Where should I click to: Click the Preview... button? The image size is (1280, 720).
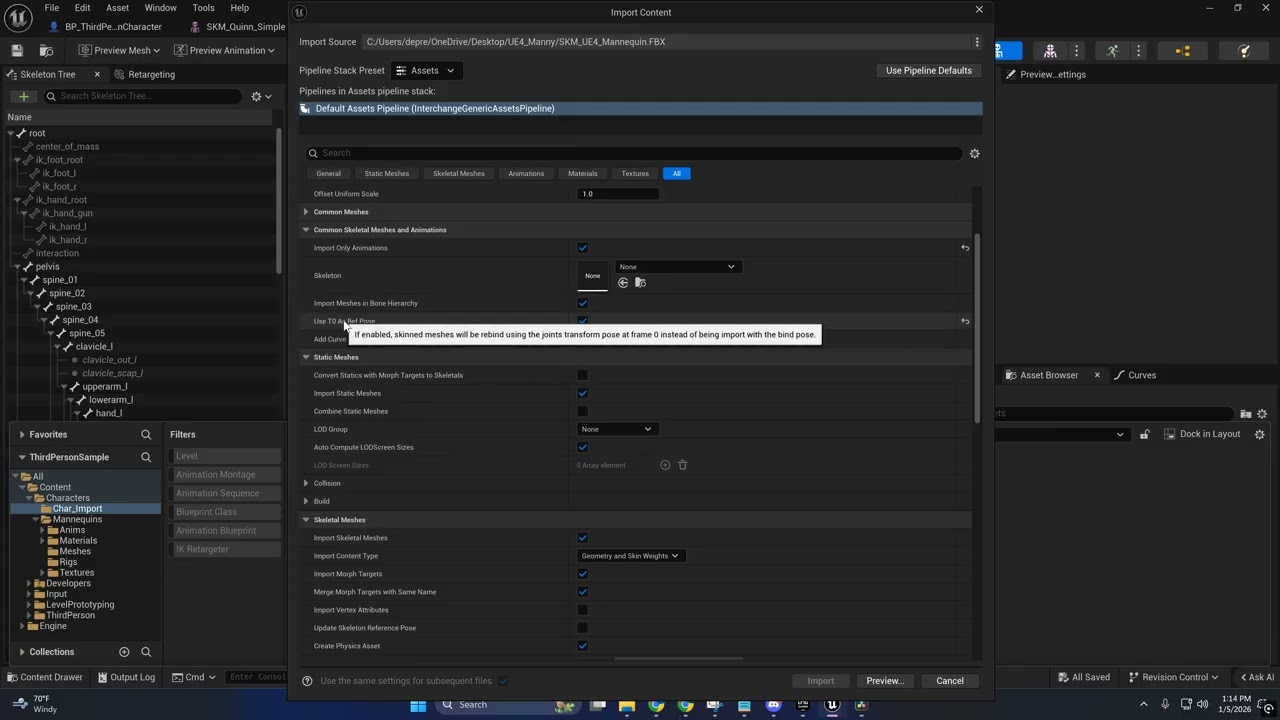click(885, 681)
